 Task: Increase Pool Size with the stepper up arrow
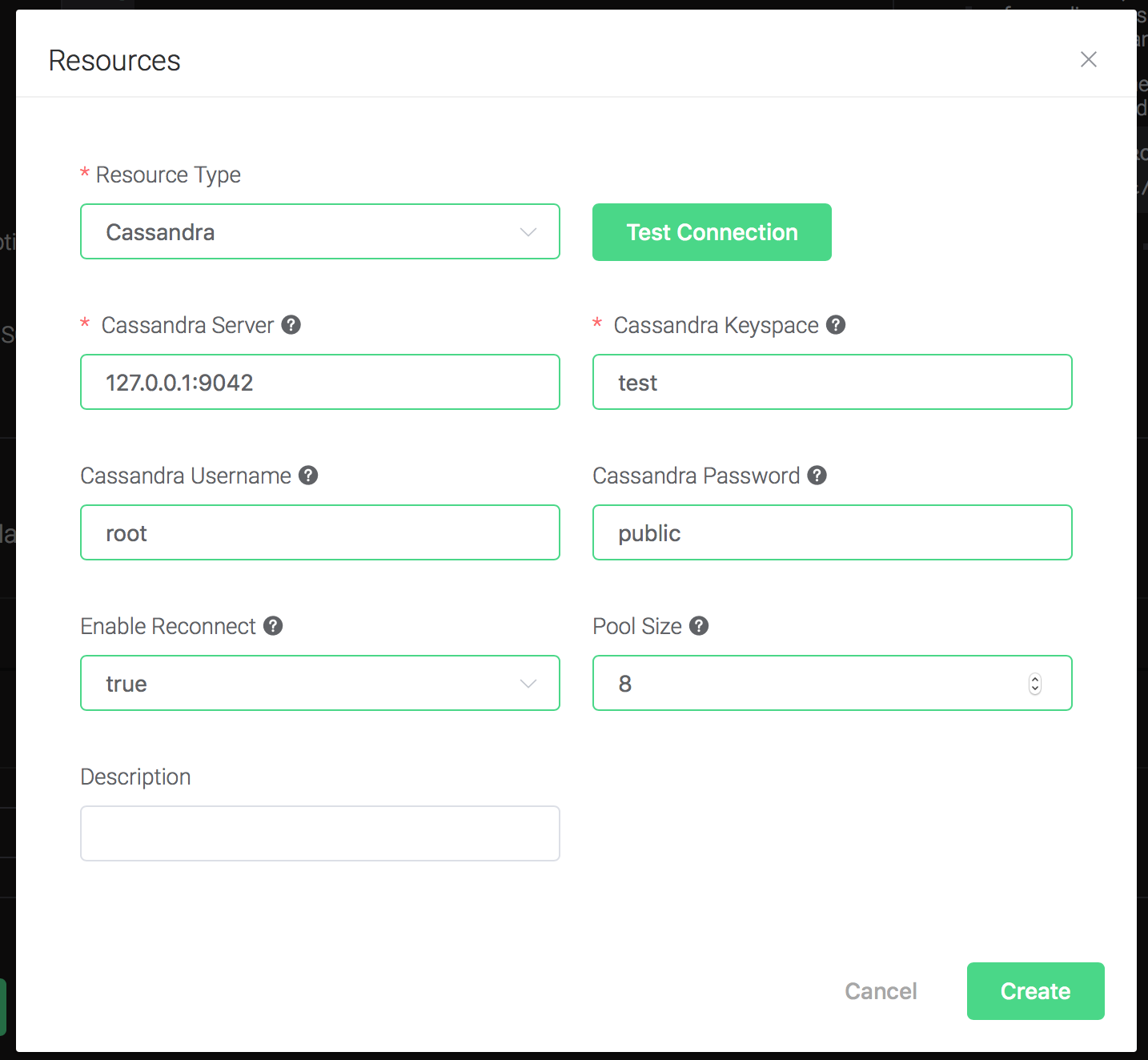click(x=1035, y=679)
